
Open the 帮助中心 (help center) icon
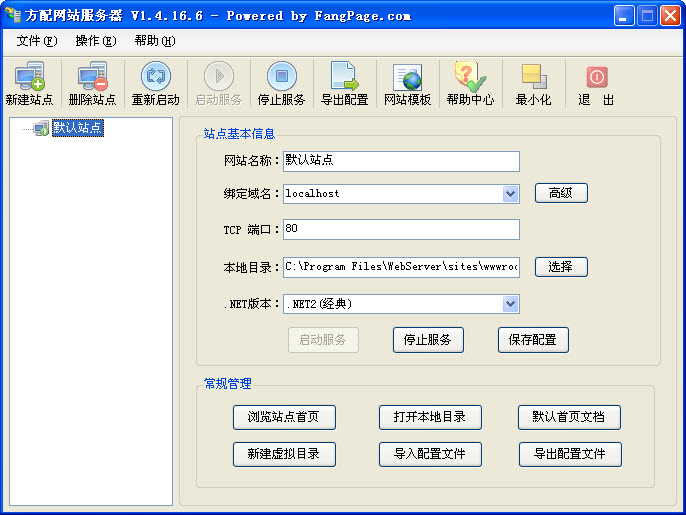pos(470,83)
